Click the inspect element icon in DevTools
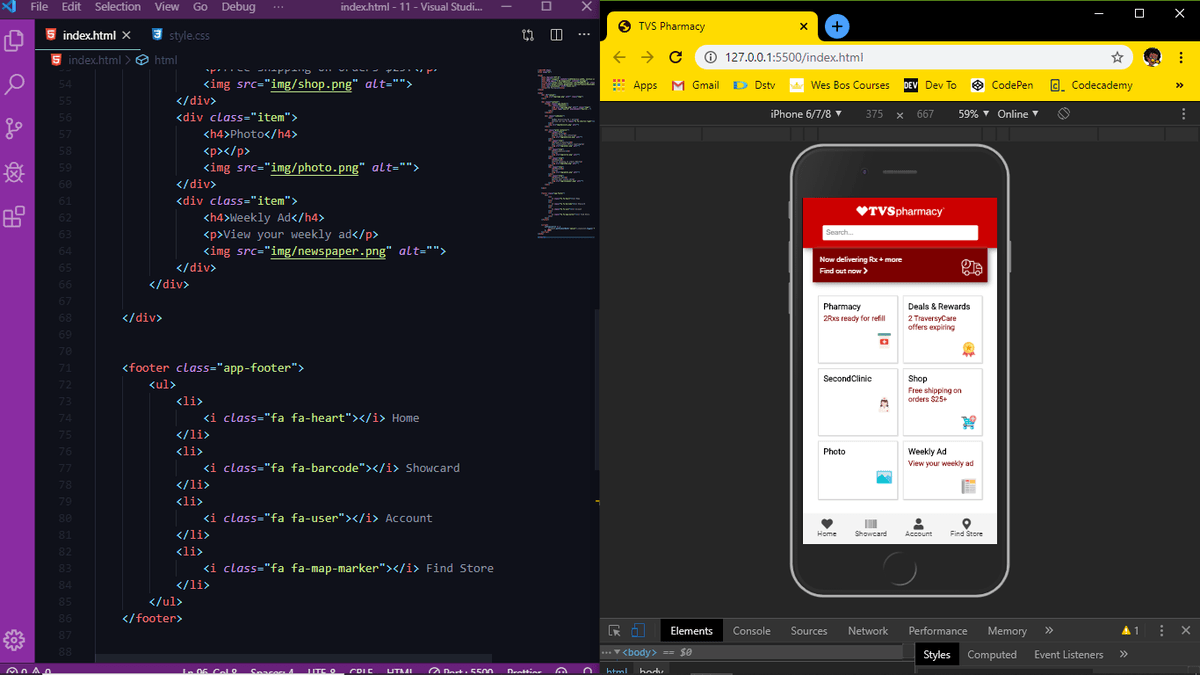This screenshot has height=675, width=1200. pos(615,630)
